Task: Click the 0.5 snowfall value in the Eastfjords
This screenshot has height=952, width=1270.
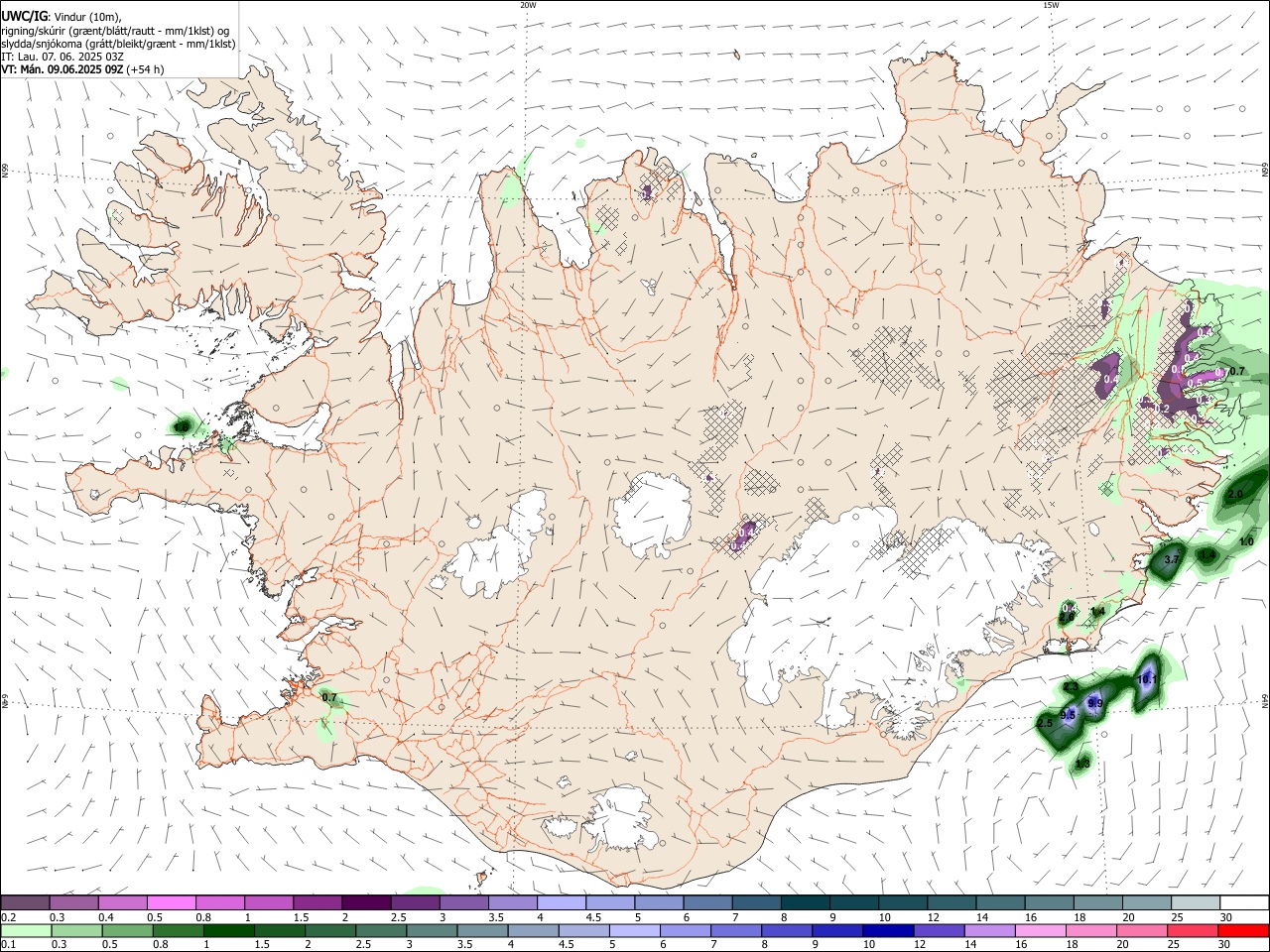Action: 1195,383
